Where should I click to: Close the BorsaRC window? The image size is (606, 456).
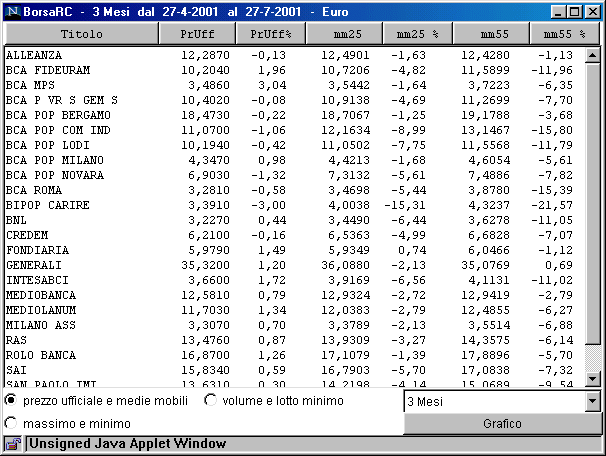tap(592, 12)
